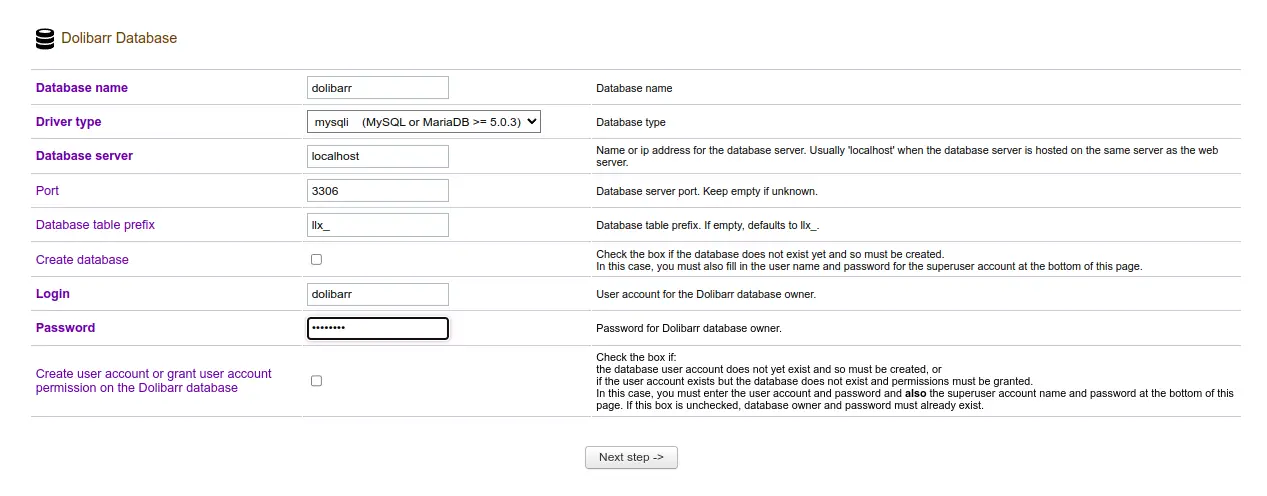This screenshot has width=1267, height=496.
Task: Click the Database name input field
Action: click(378, 87)
